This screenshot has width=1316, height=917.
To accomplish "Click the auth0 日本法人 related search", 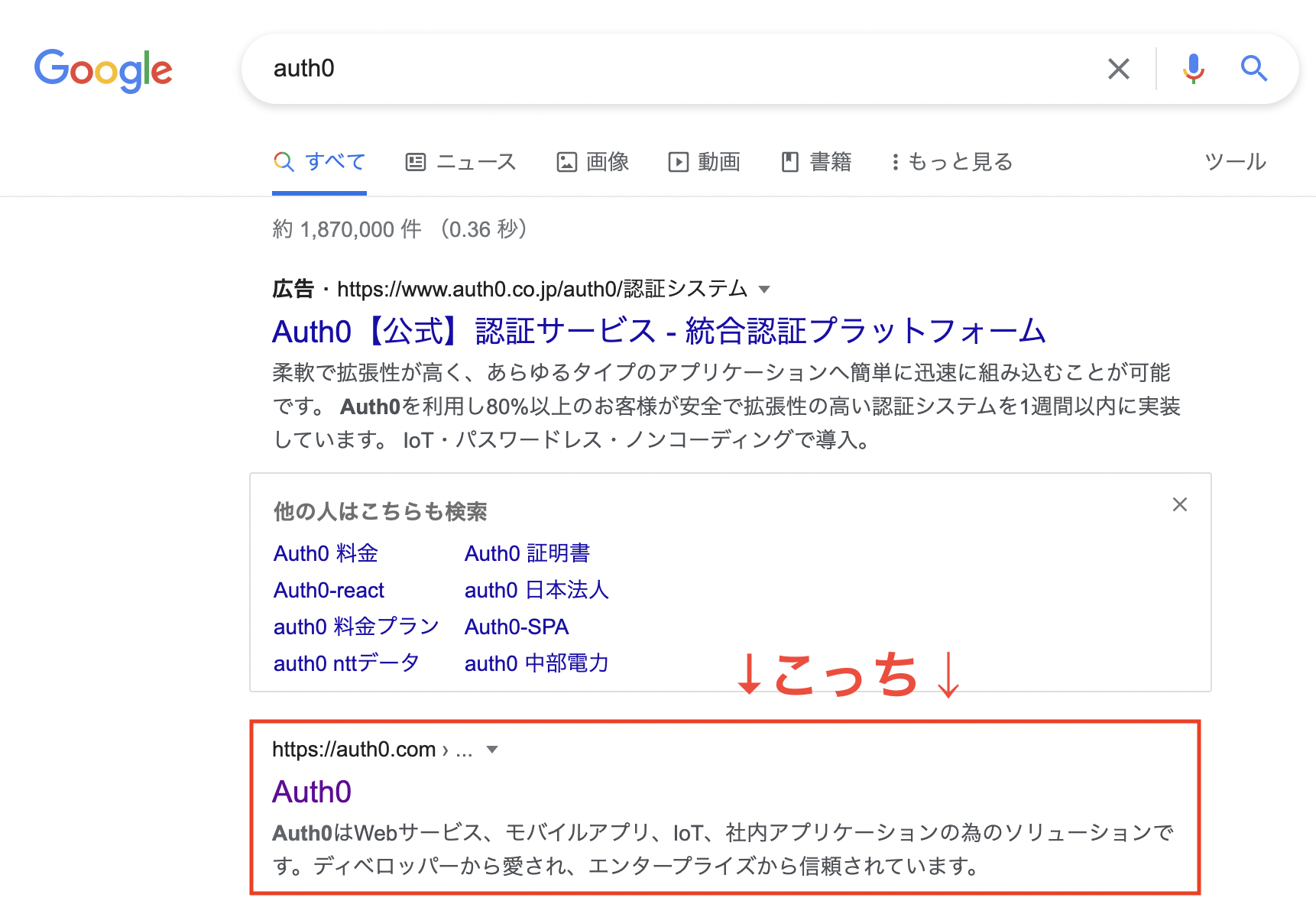I will 536,589.
